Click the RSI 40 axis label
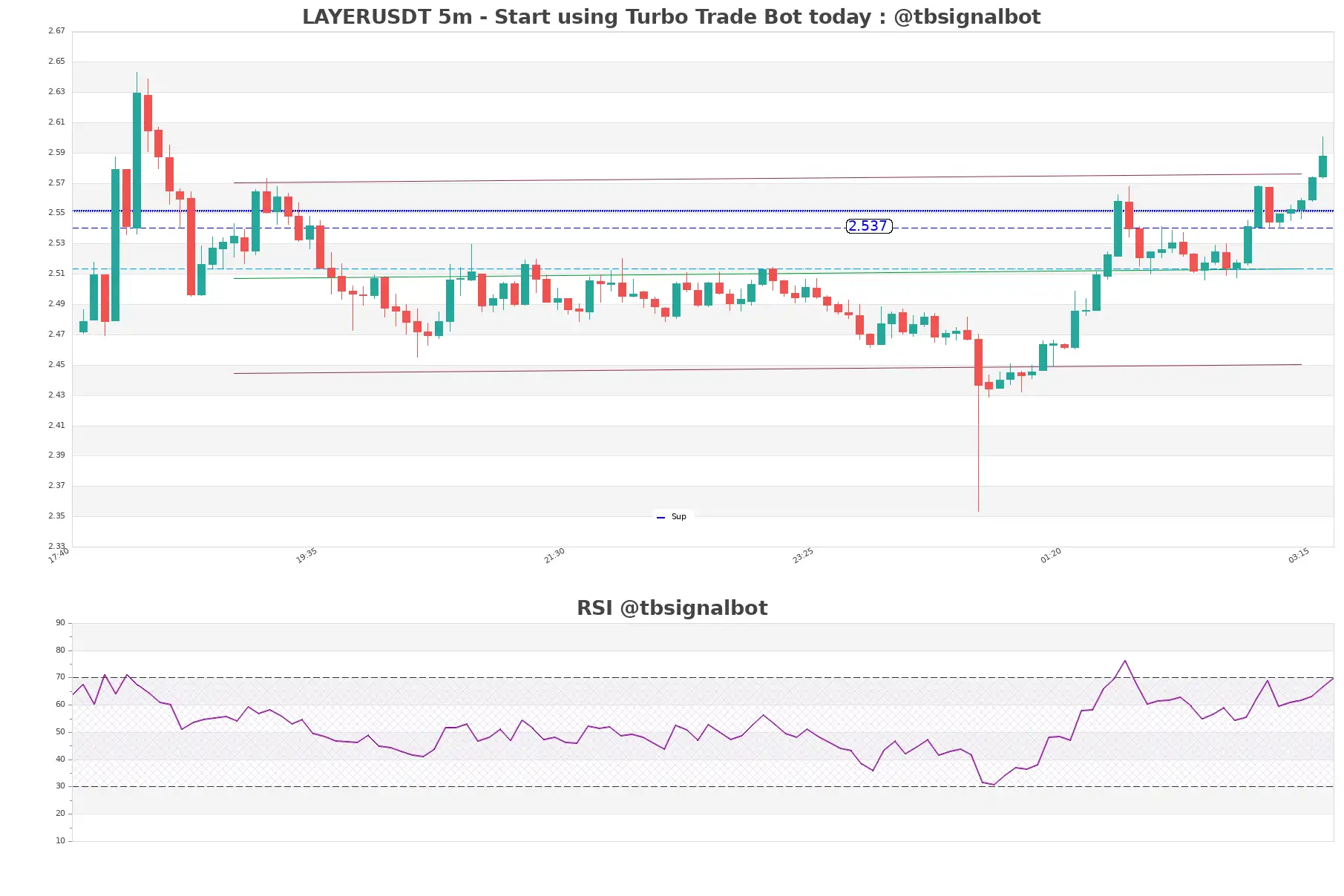Screen dimensions: 1344x896 point(60,760)
